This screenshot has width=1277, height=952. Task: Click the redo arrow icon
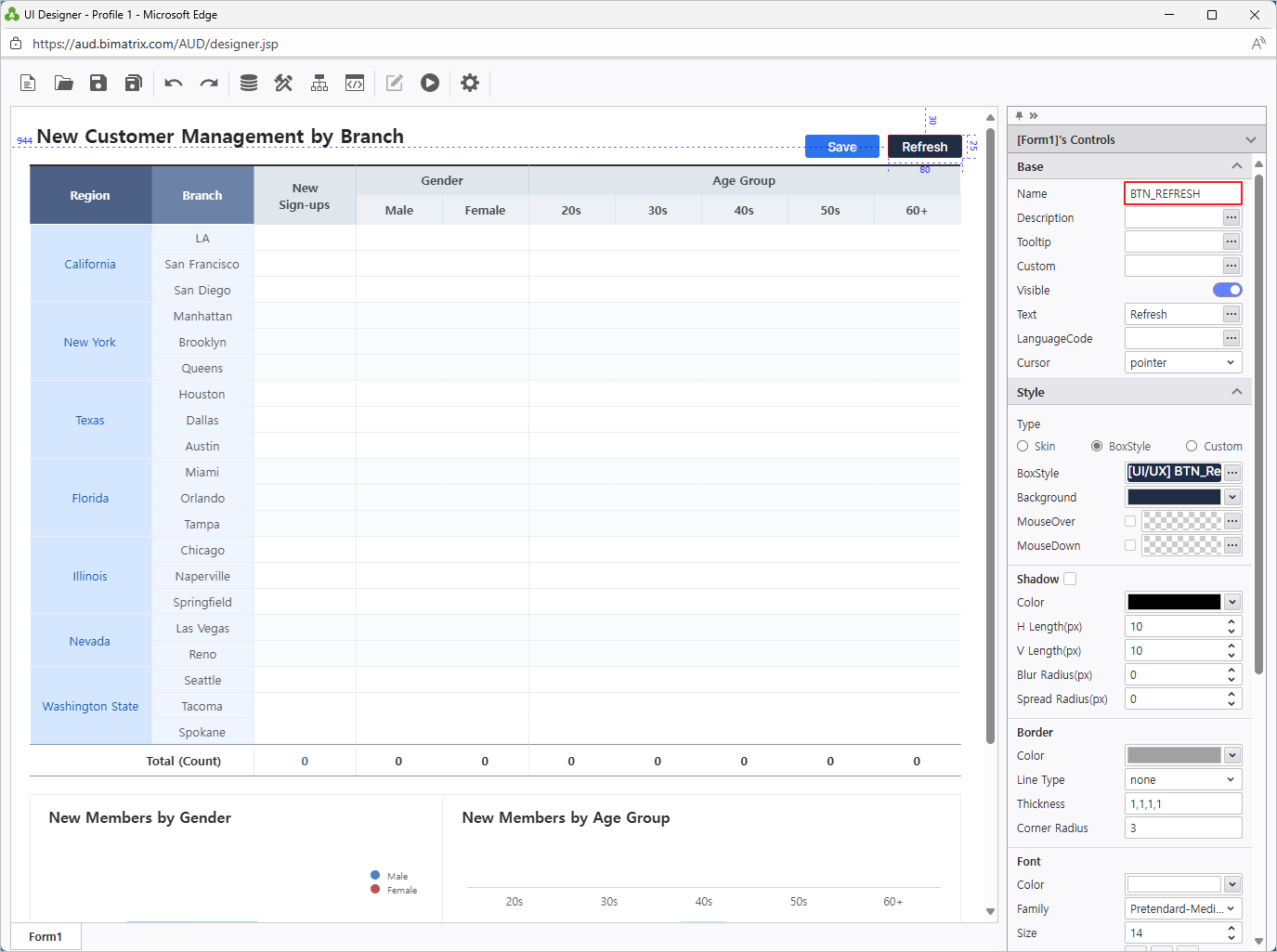pos(209,84)
